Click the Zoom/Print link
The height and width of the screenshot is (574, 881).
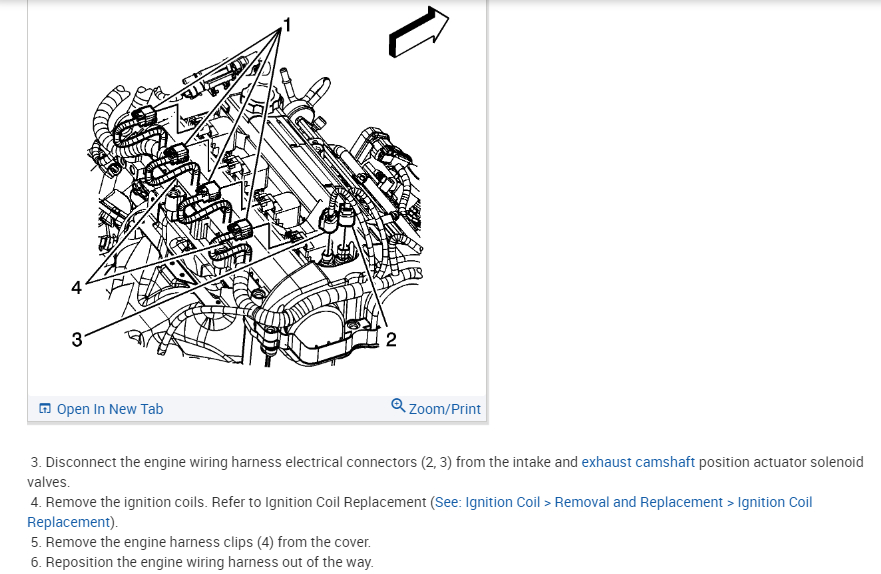click(x=444, y=409)
